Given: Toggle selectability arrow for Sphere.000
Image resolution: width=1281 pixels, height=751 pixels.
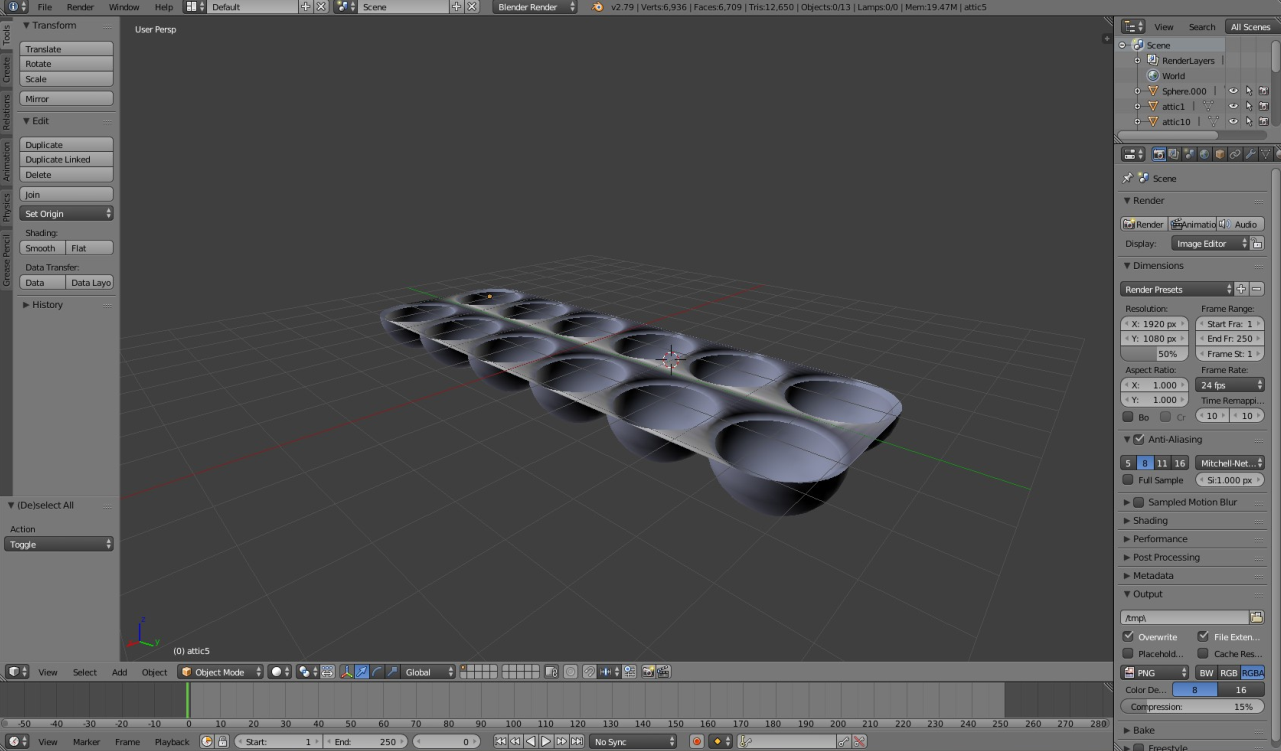Looking at the screenshot, I should pos(1249,91).
